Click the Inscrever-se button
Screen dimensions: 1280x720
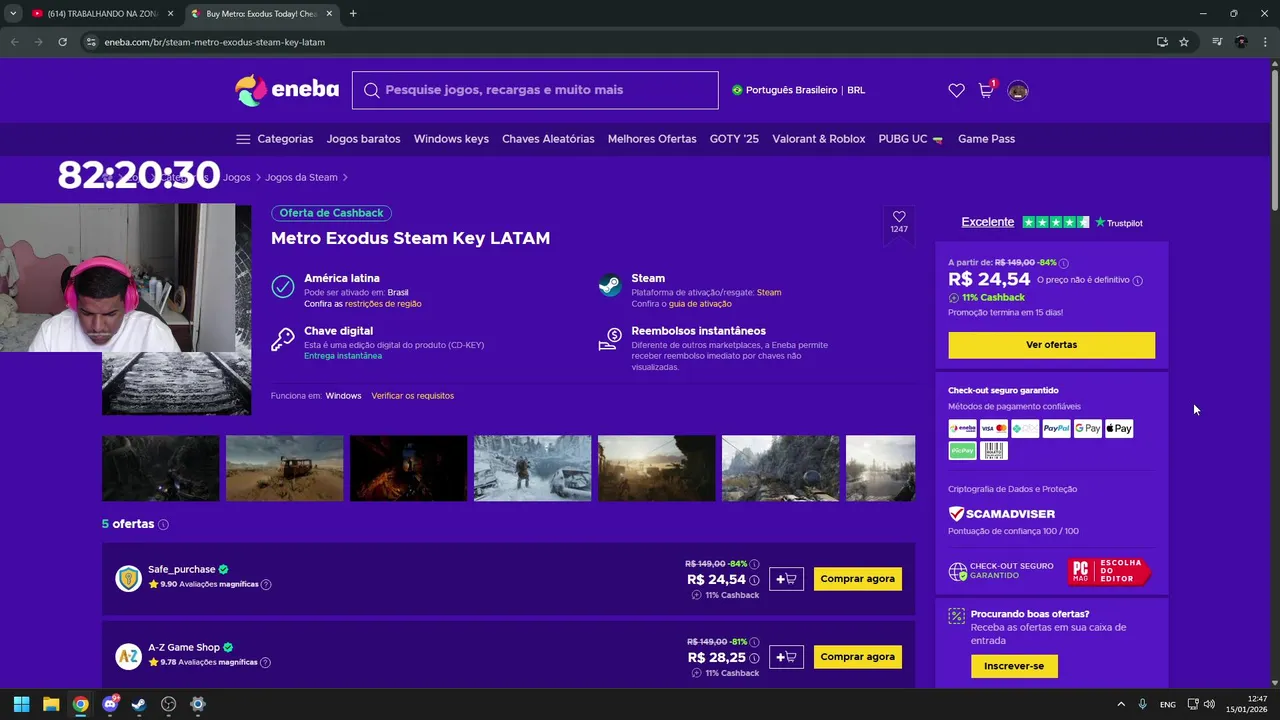point(1013,666)
